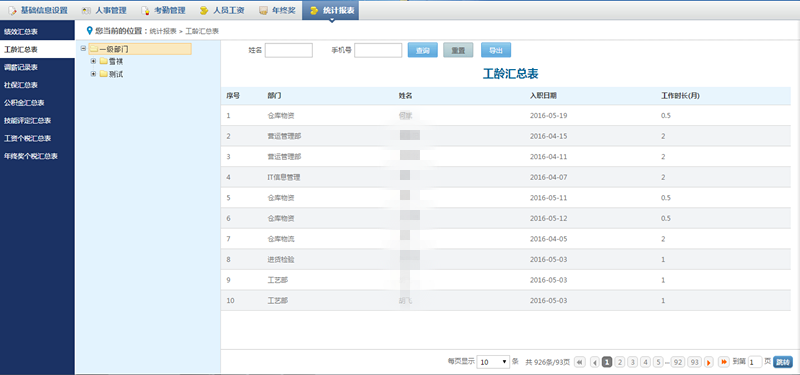
Task: Click the 测试 folder icon
Action: (104, 74)
